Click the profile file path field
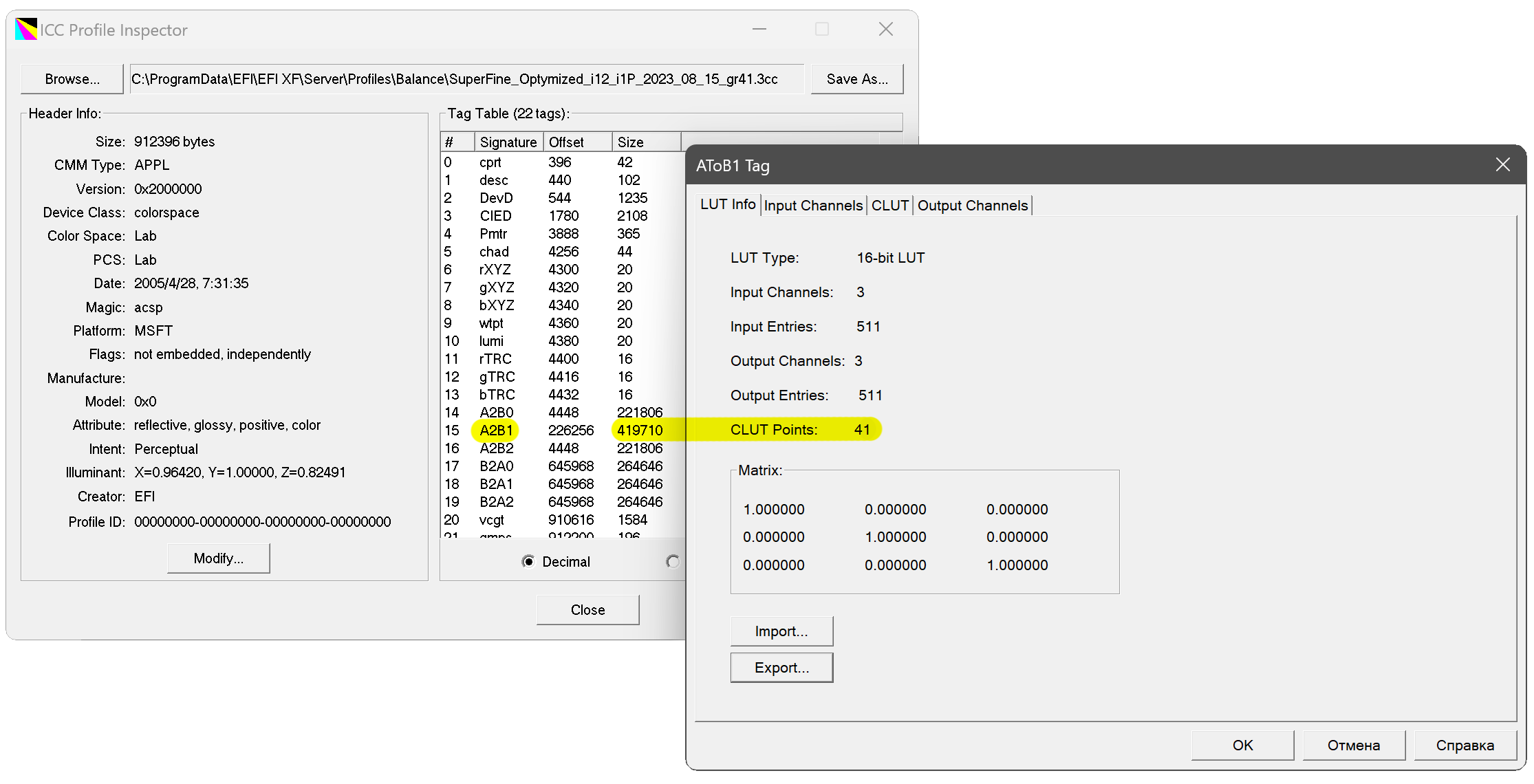The image size is (1534, 784). point(466,79)
